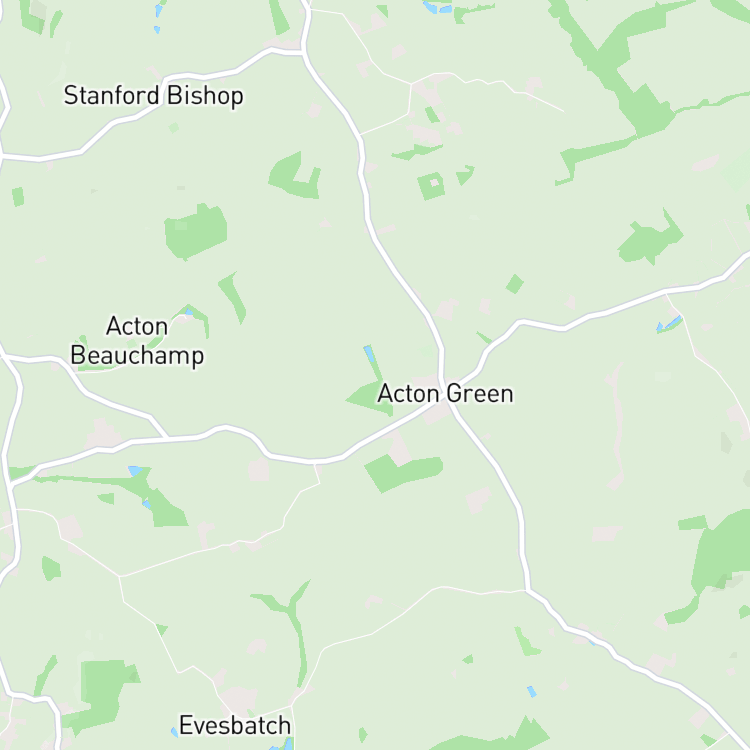Click the Acton Green place name

(x=445, y=394)
